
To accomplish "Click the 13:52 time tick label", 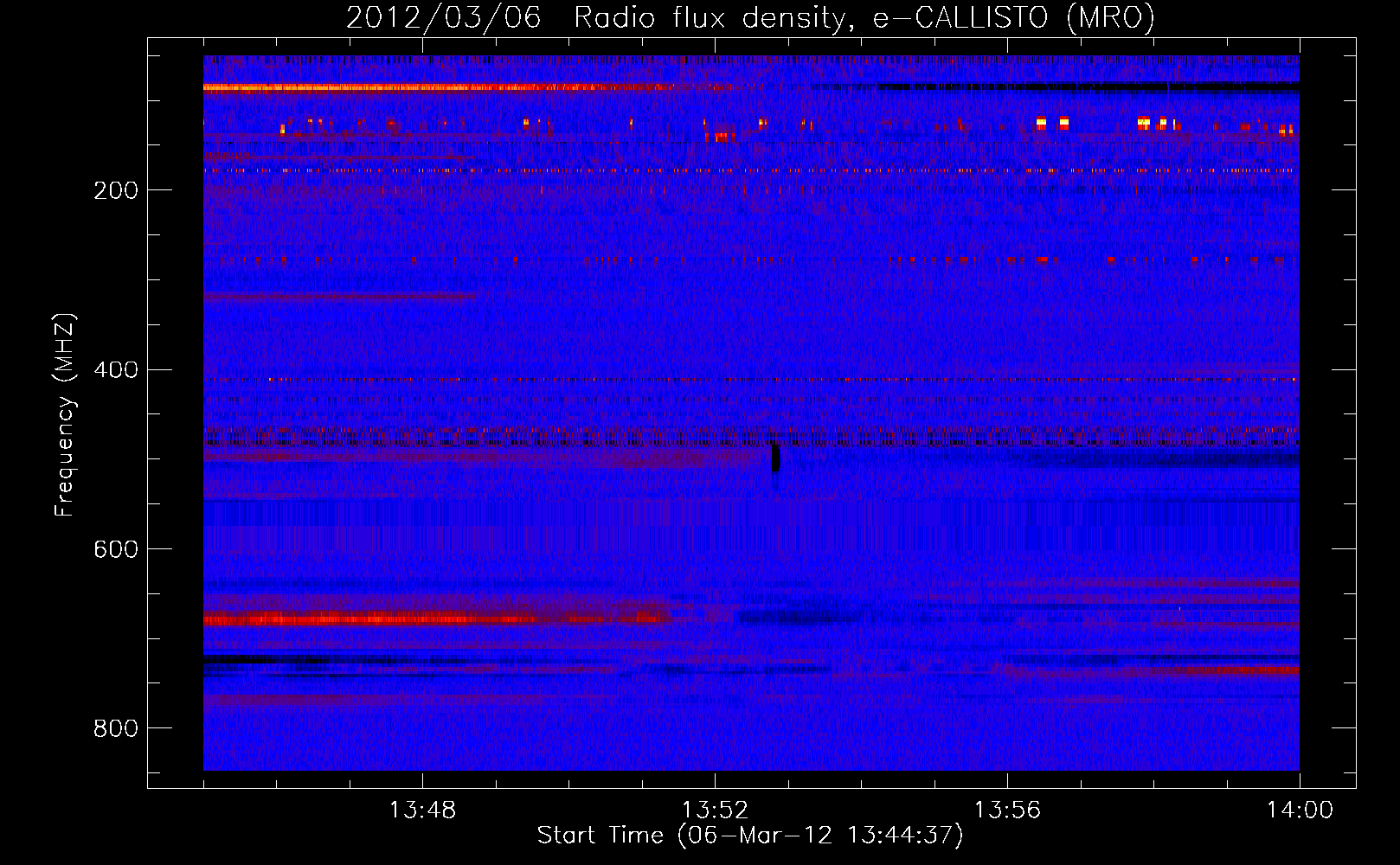I will pyautogui.click(x=715, y=810).
